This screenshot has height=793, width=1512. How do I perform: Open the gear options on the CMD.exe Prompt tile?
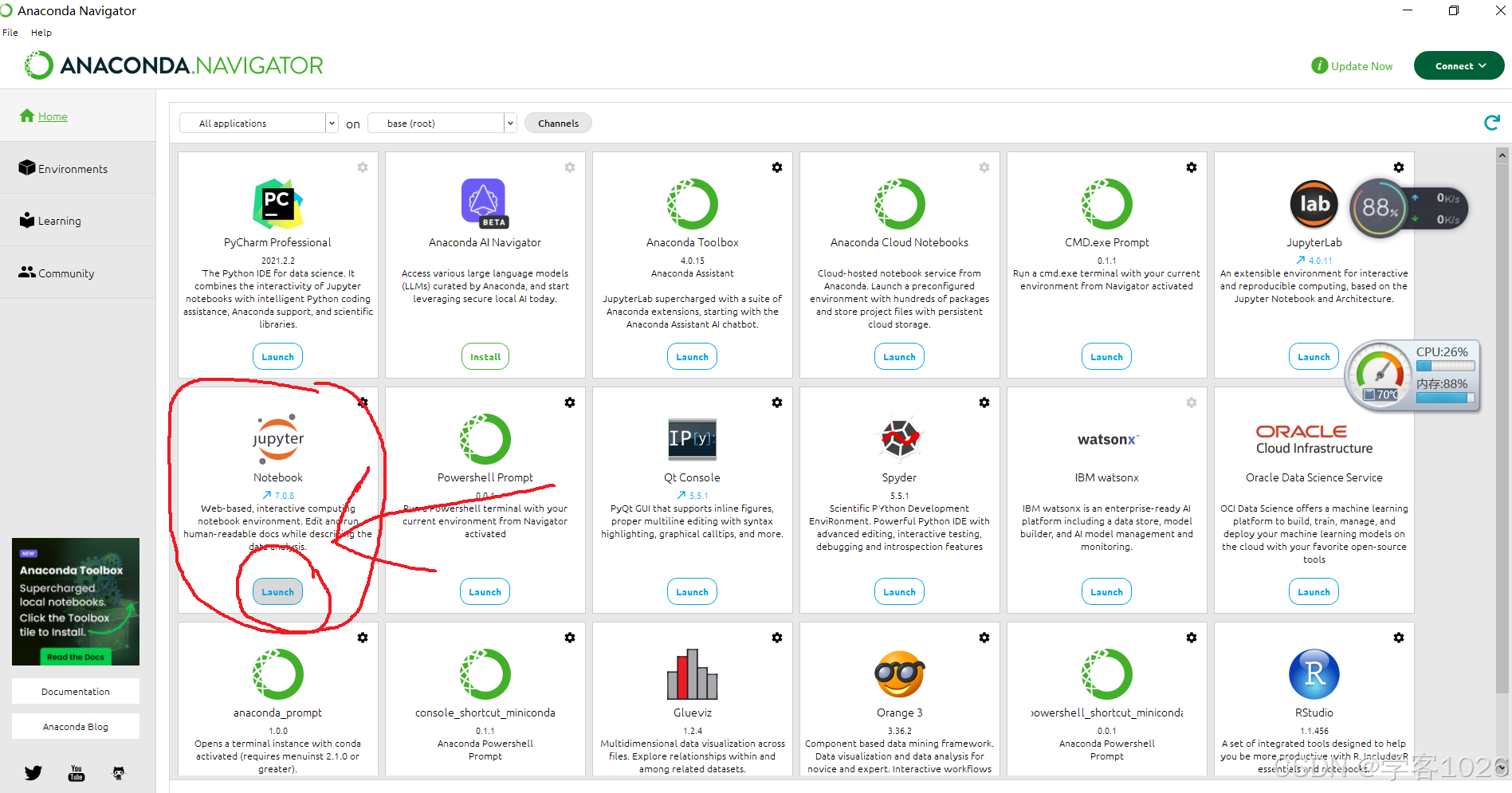[1192, 167]
